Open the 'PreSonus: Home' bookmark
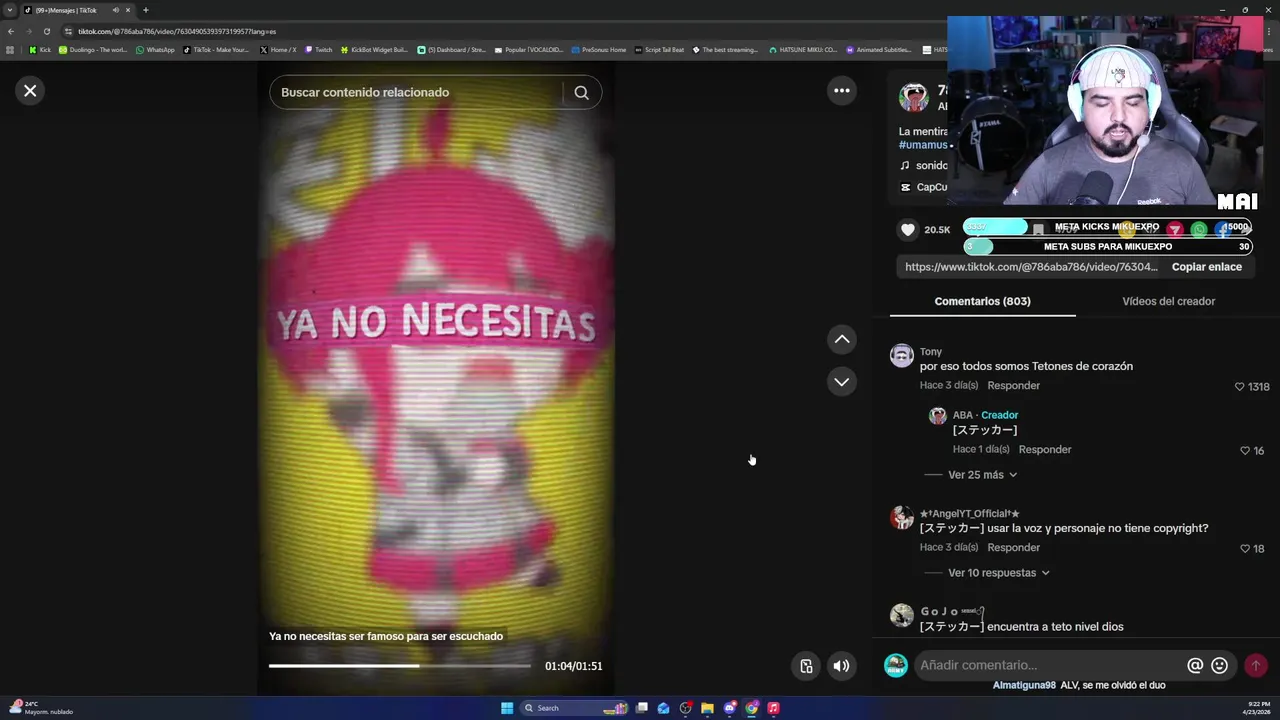 pos(598,50)
